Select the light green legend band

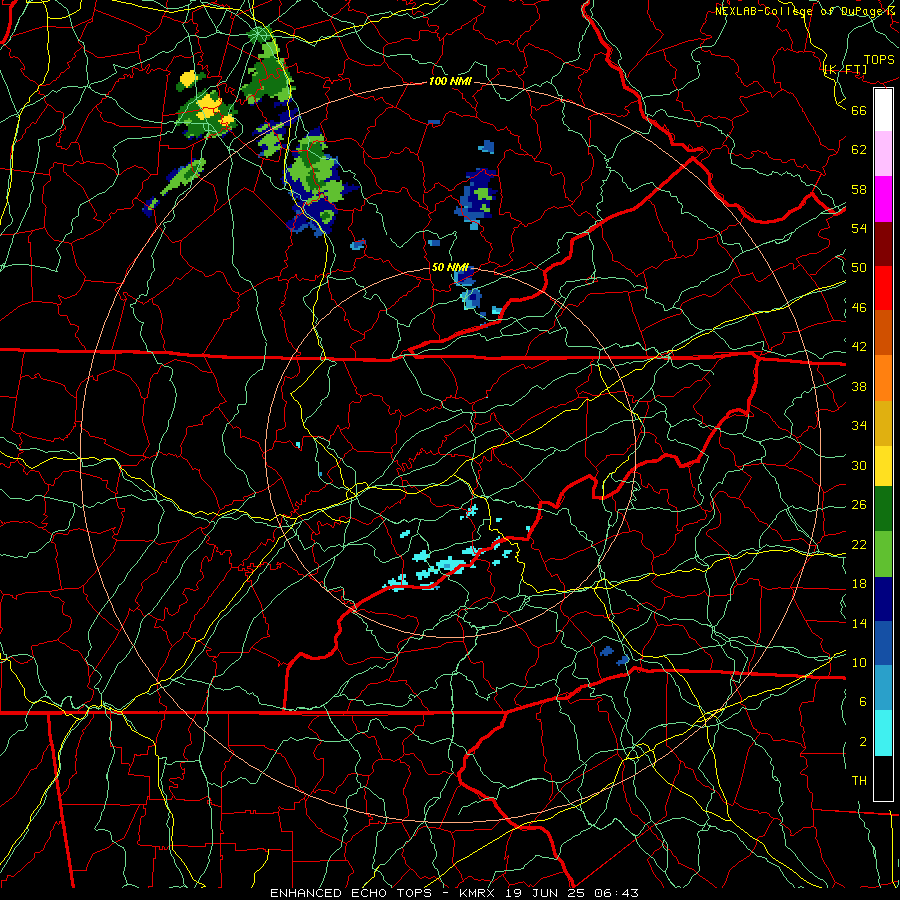pos(883,554)
